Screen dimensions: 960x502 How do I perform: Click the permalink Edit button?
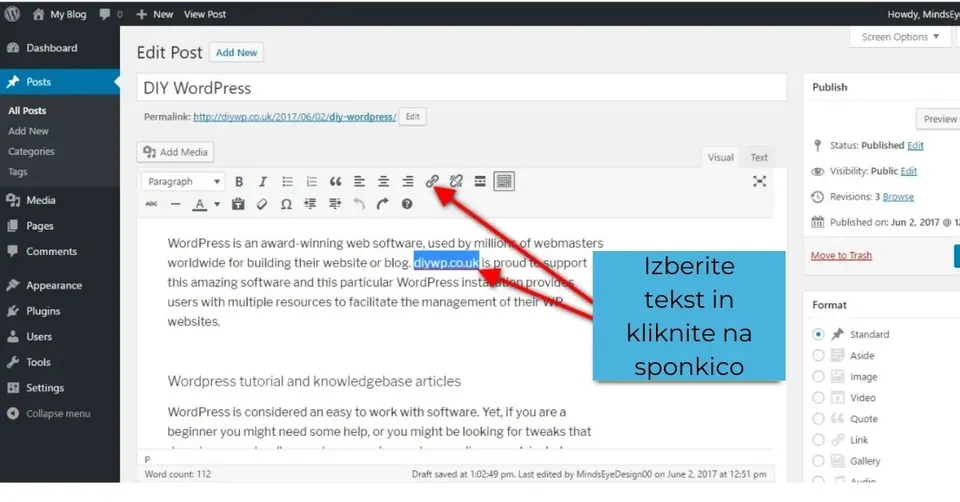413,116
